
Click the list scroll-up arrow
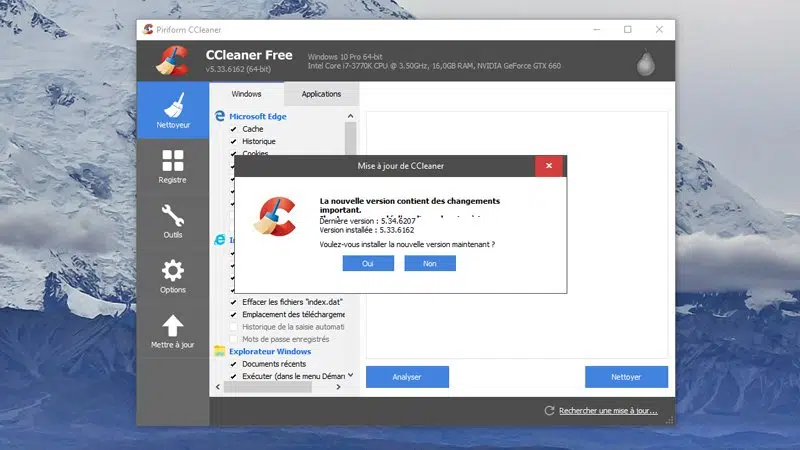pyautogui.click(x=351, y=116)
